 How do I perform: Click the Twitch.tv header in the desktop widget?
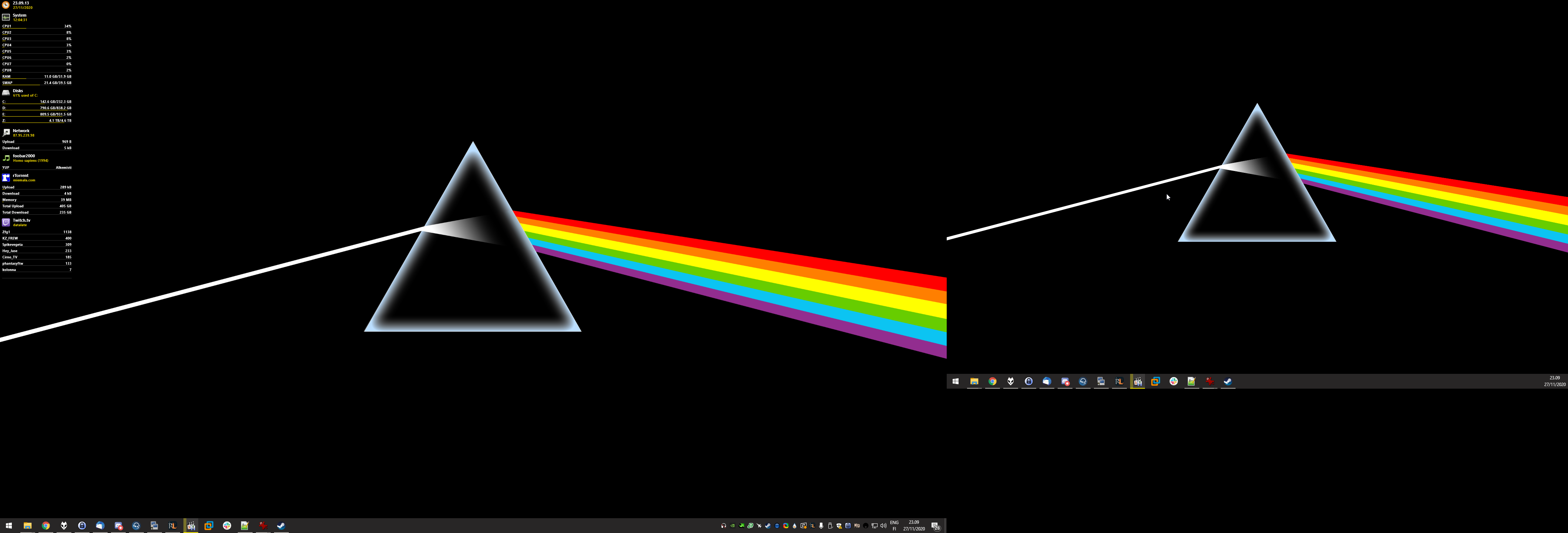tap(21, 221)
